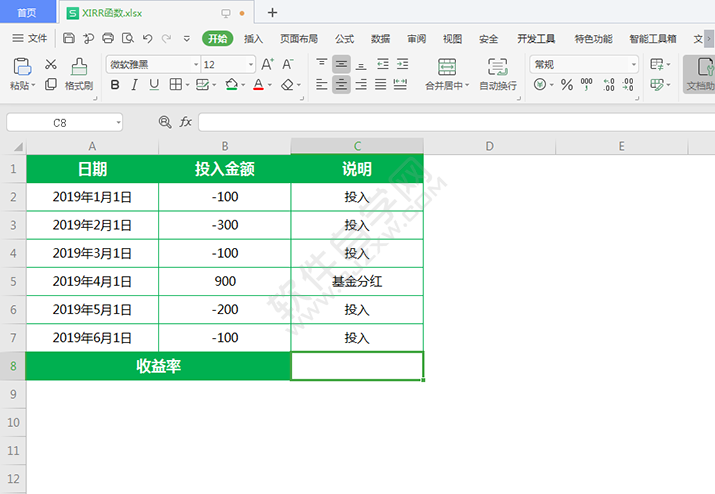Open the Developer Tools (开发工具) tab
715x494 pixels.
point(536,39)
